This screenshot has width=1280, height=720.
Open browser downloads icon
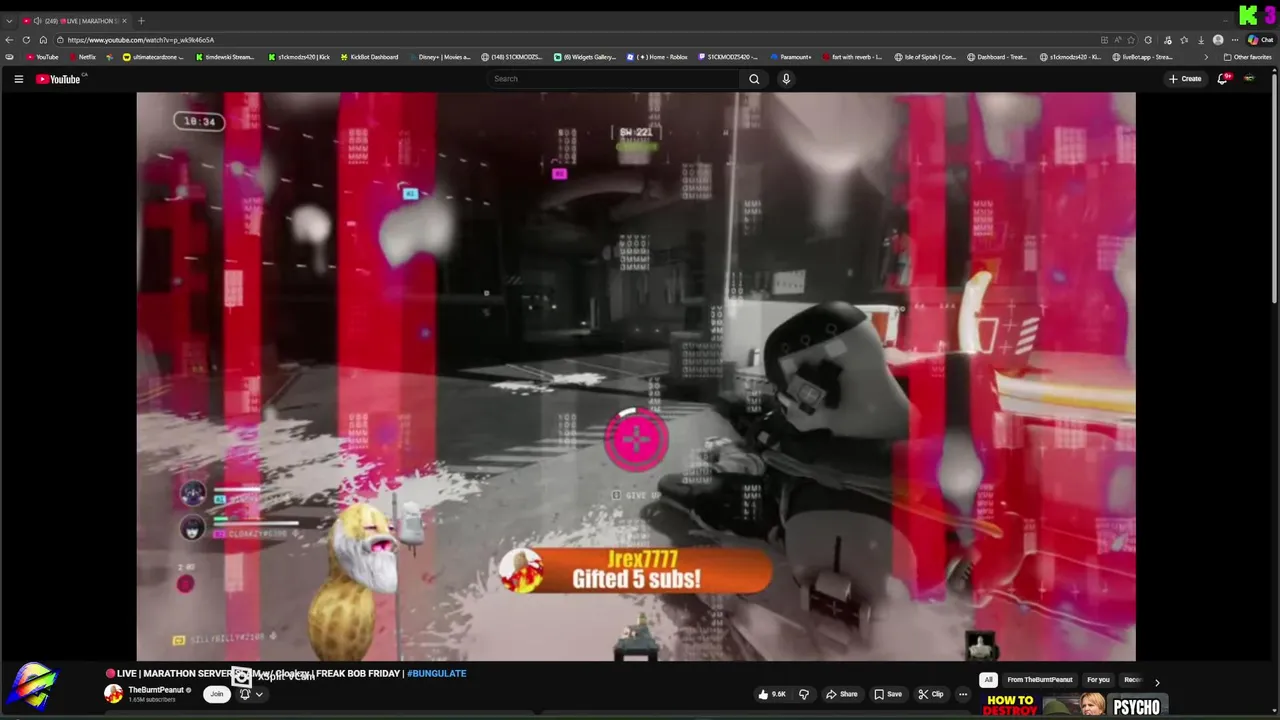pos(1201,40)
